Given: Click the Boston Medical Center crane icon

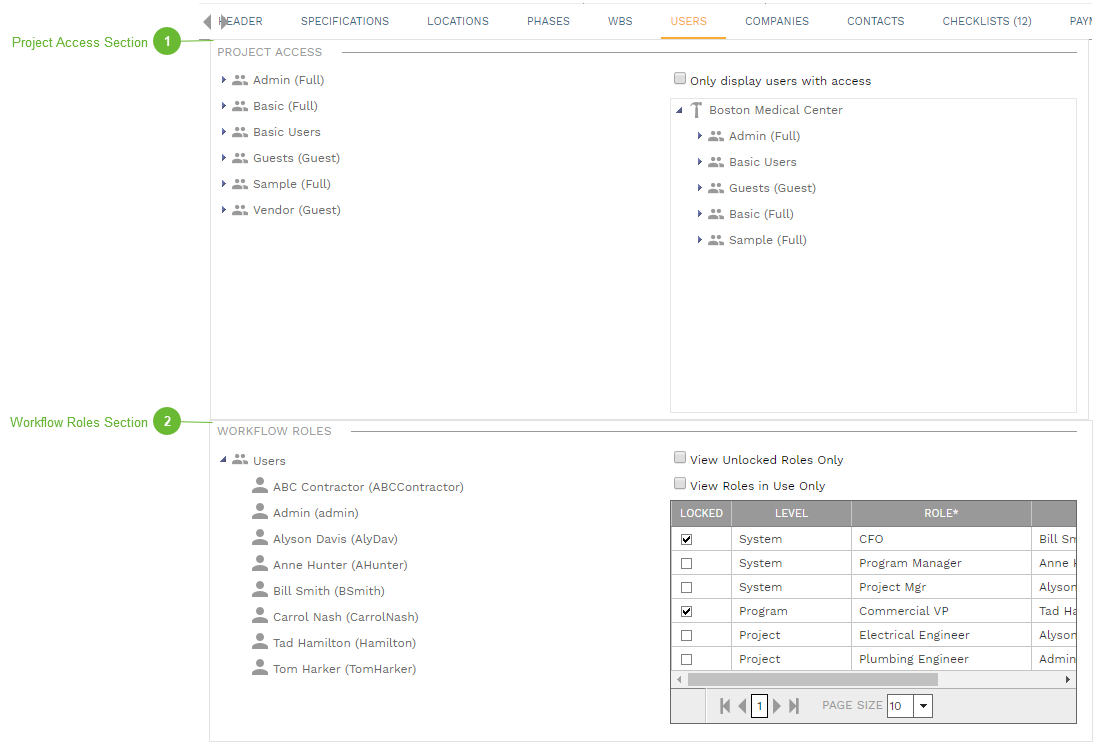Looking at the screenshot, I should point(696,110).
